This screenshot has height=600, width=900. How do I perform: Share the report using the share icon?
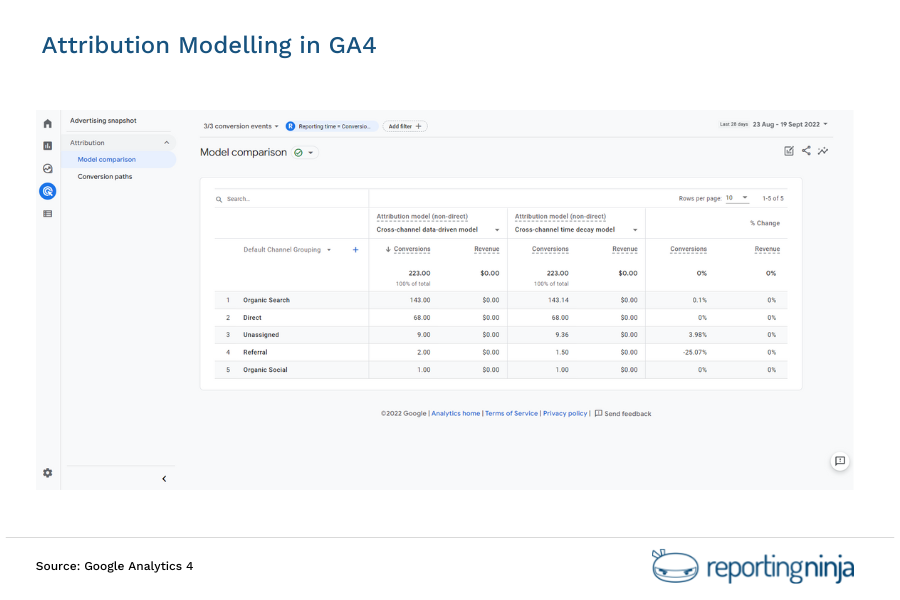tap(806, 150)
